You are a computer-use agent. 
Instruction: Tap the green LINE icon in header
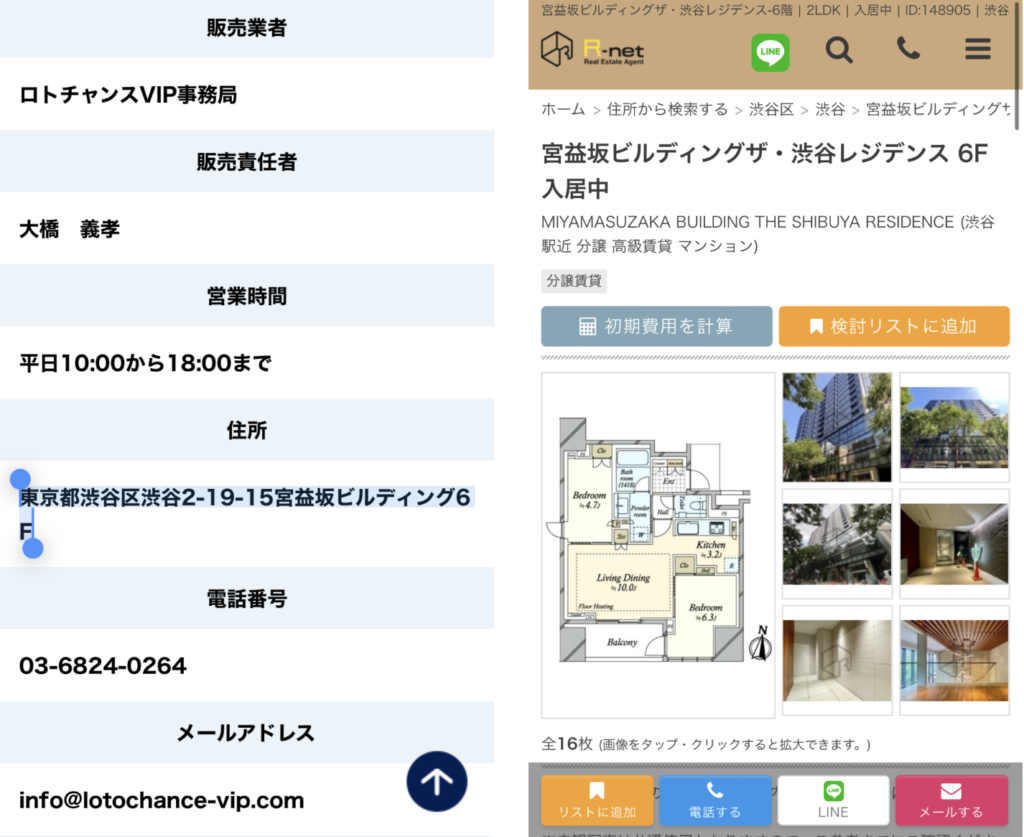[770, 52]
